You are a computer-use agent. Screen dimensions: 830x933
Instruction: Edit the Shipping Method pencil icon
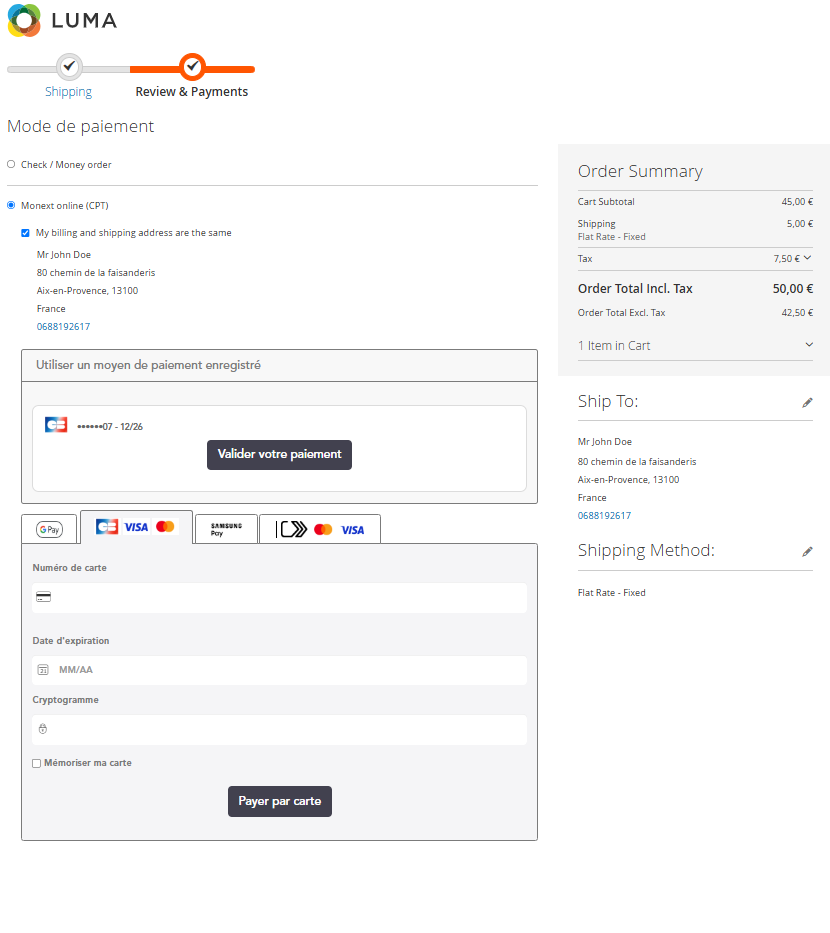pos(807,551)
